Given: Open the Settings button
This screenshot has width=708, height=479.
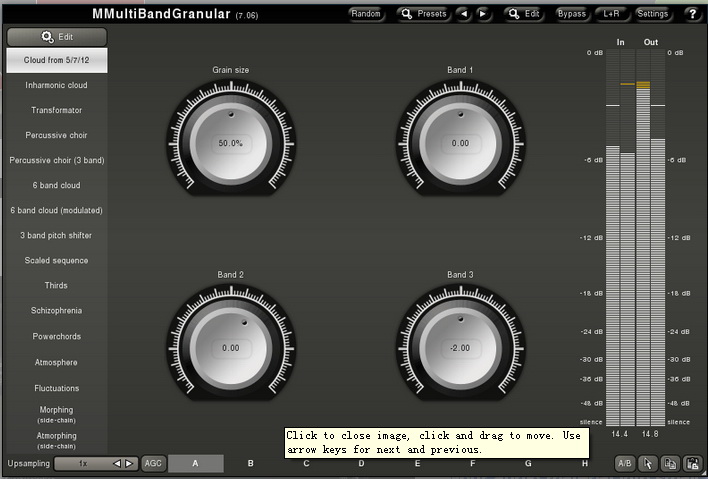Looking at the screenshot, I should [x=652, y=14].
